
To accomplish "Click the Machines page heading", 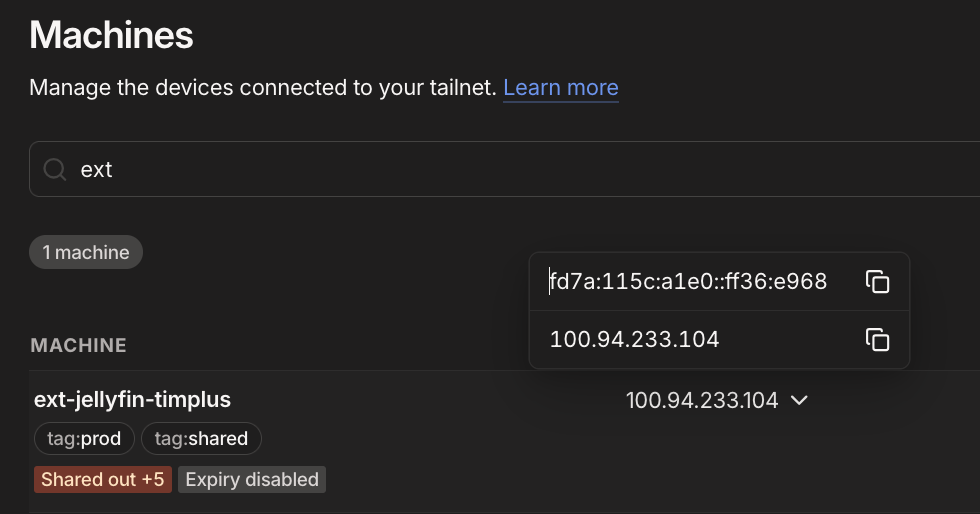I will click(x=111, y=35).
